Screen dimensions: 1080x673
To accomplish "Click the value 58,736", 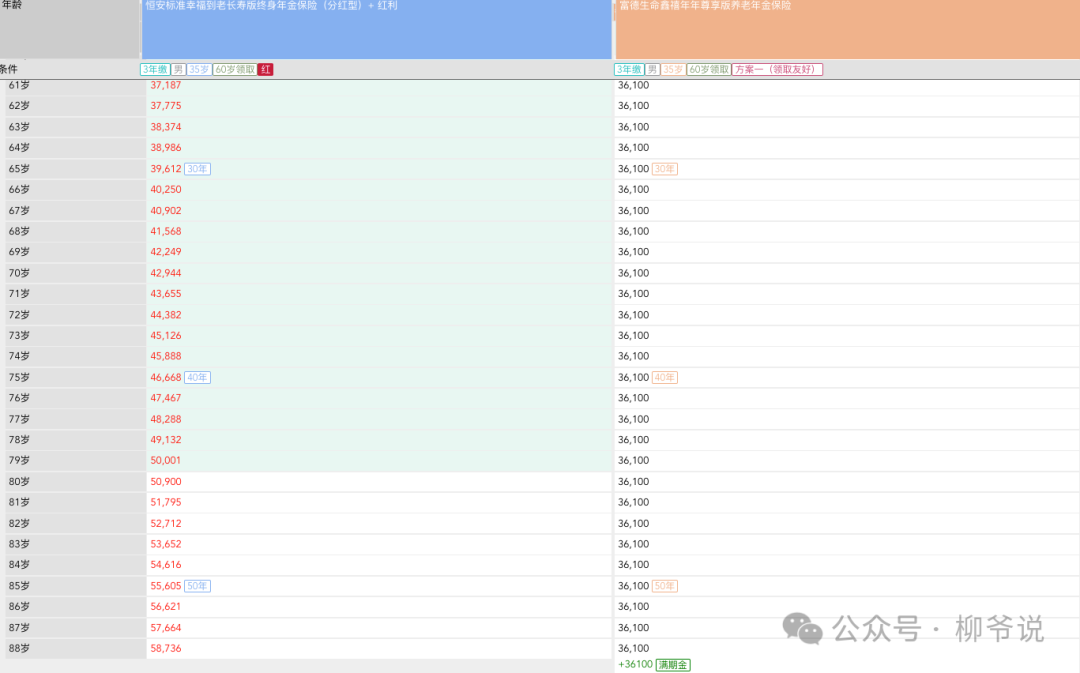I will (x=166, y=648).
